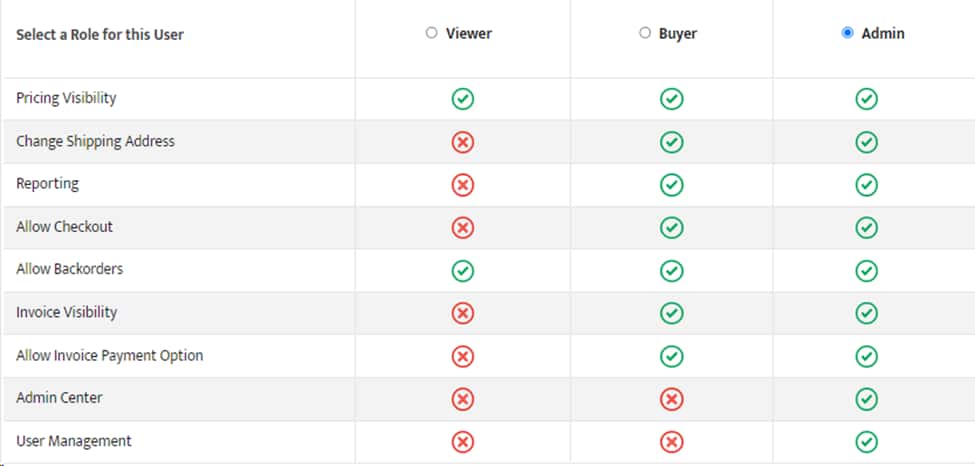
Task: Click Admin's User Management green check icon
Action: coord(866,442)
